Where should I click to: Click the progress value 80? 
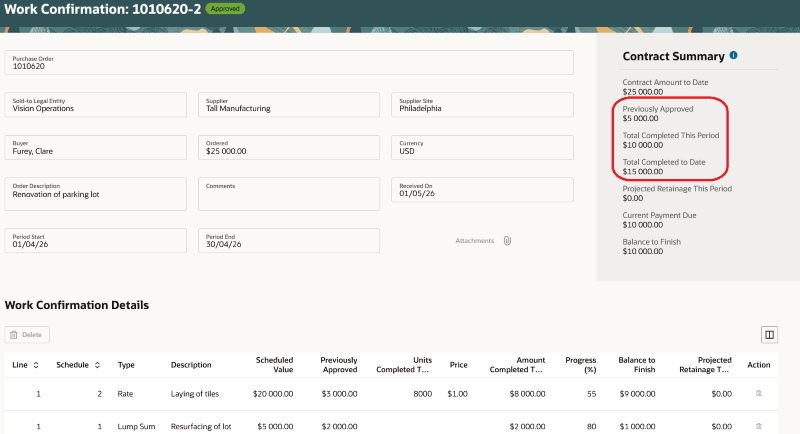pos(592,426)
